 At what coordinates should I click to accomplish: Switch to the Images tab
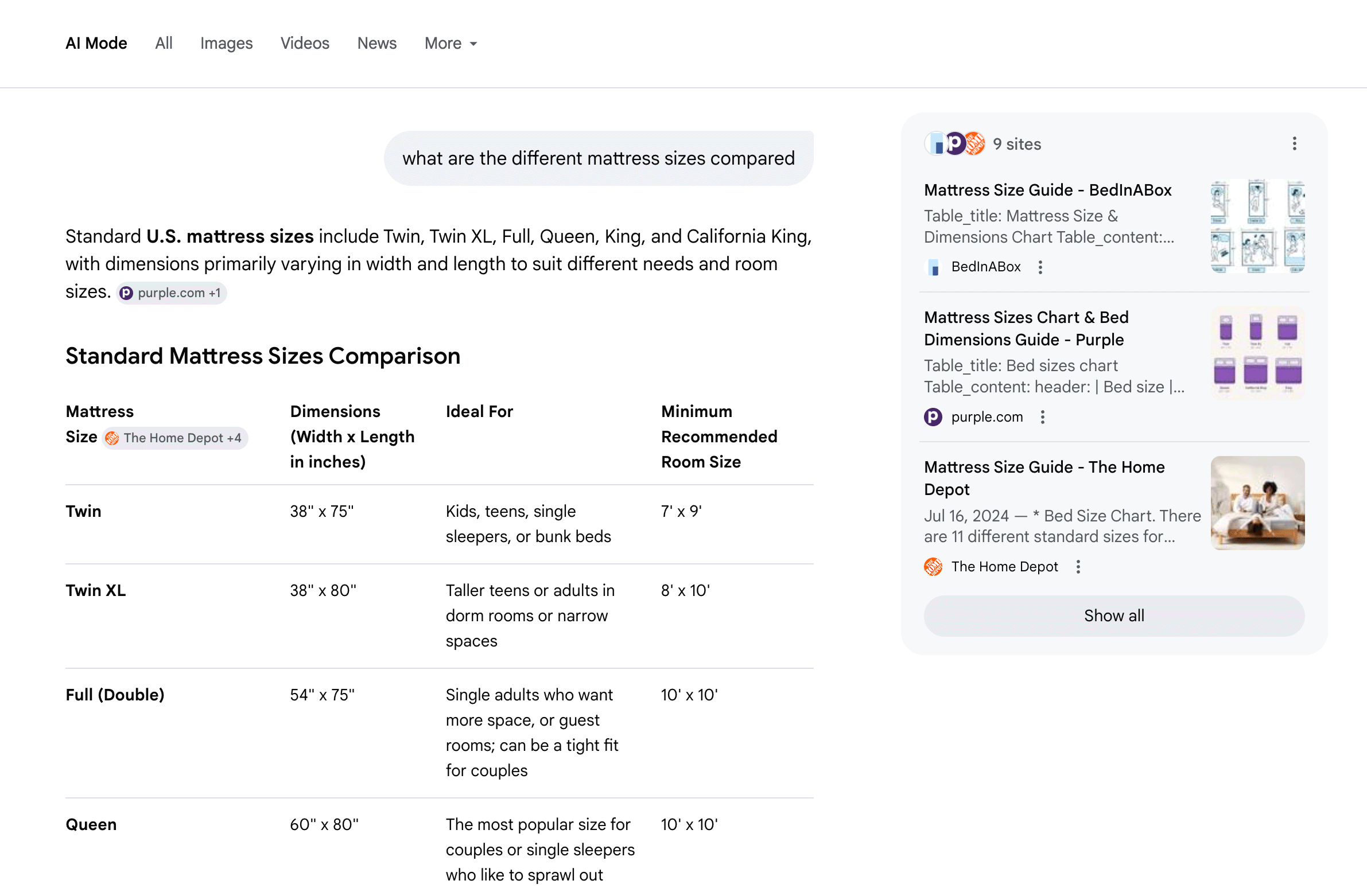pos(226,44)
